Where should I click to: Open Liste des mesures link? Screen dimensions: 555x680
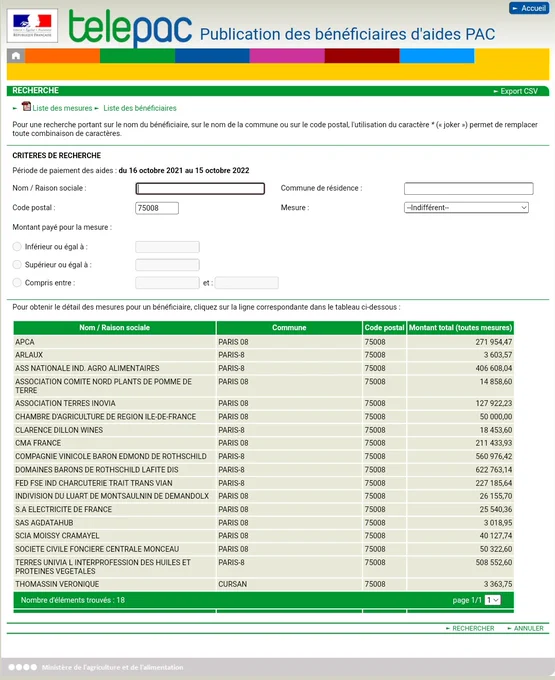coord(62,108)
